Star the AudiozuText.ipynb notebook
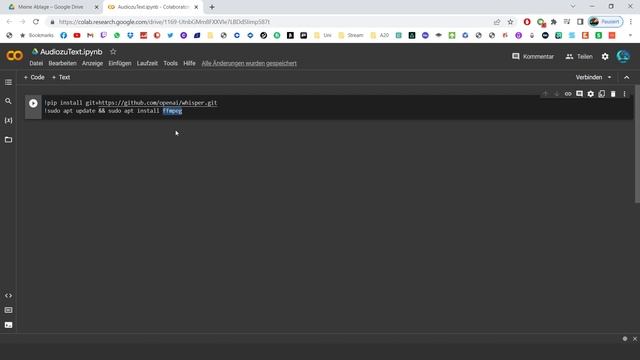Image resolution: width=640 pixels, height=360 pixels. coord(113,52)
